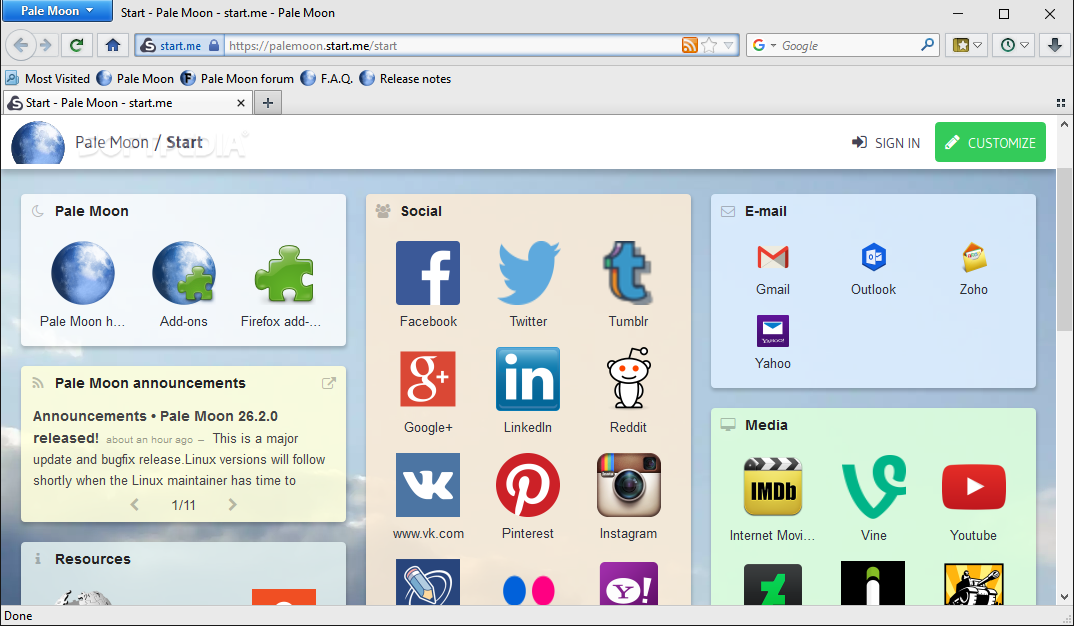Open the History clock dropdown
This screenshot has height=626, width=1074.
click(x=1014, y=45)
